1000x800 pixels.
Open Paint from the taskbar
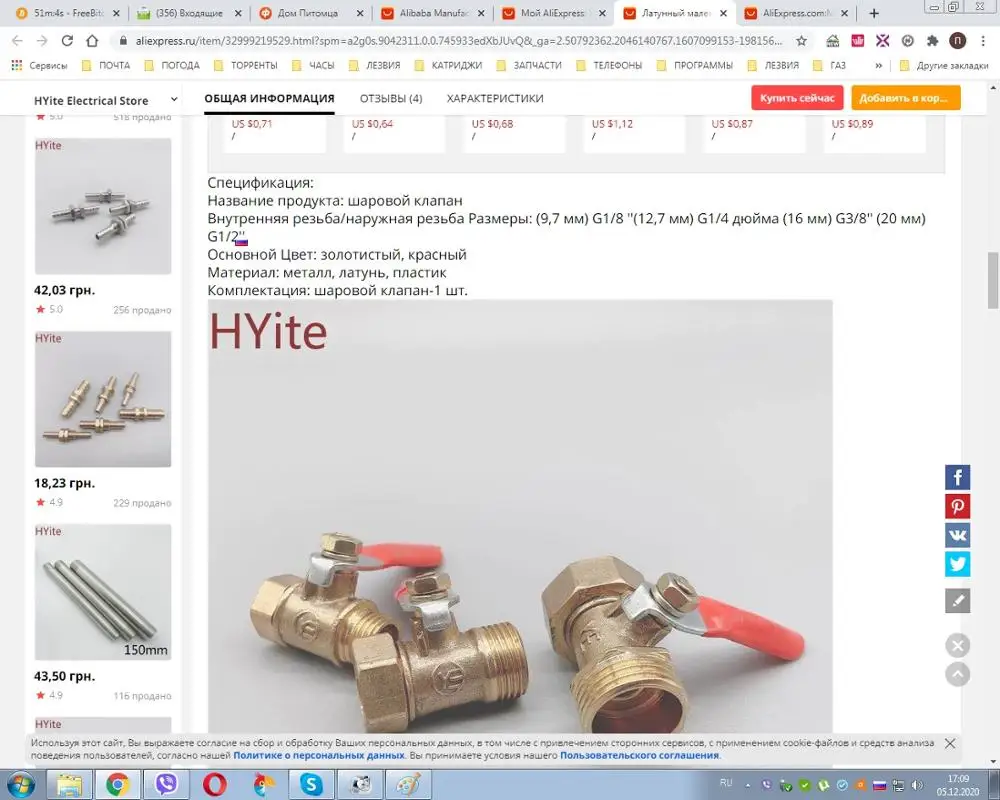(x=408, y=784)
